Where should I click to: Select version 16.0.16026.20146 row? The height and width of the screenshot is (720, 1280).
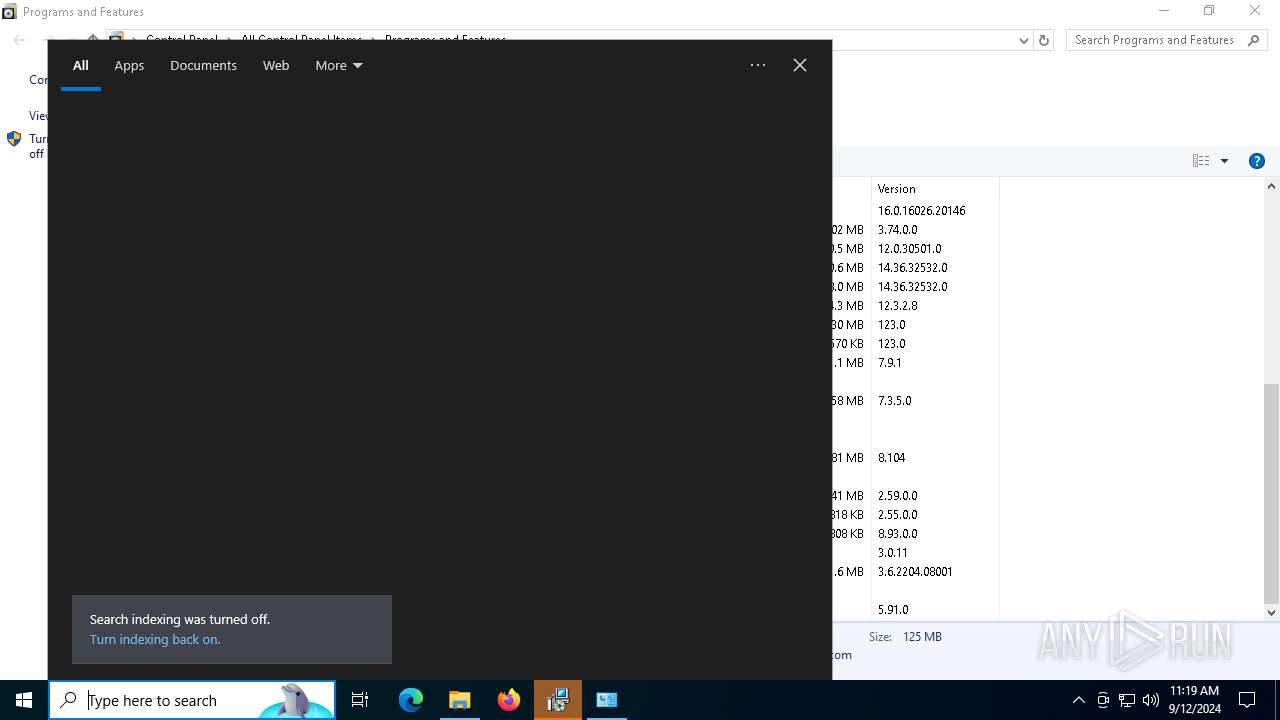coord(921,211)
